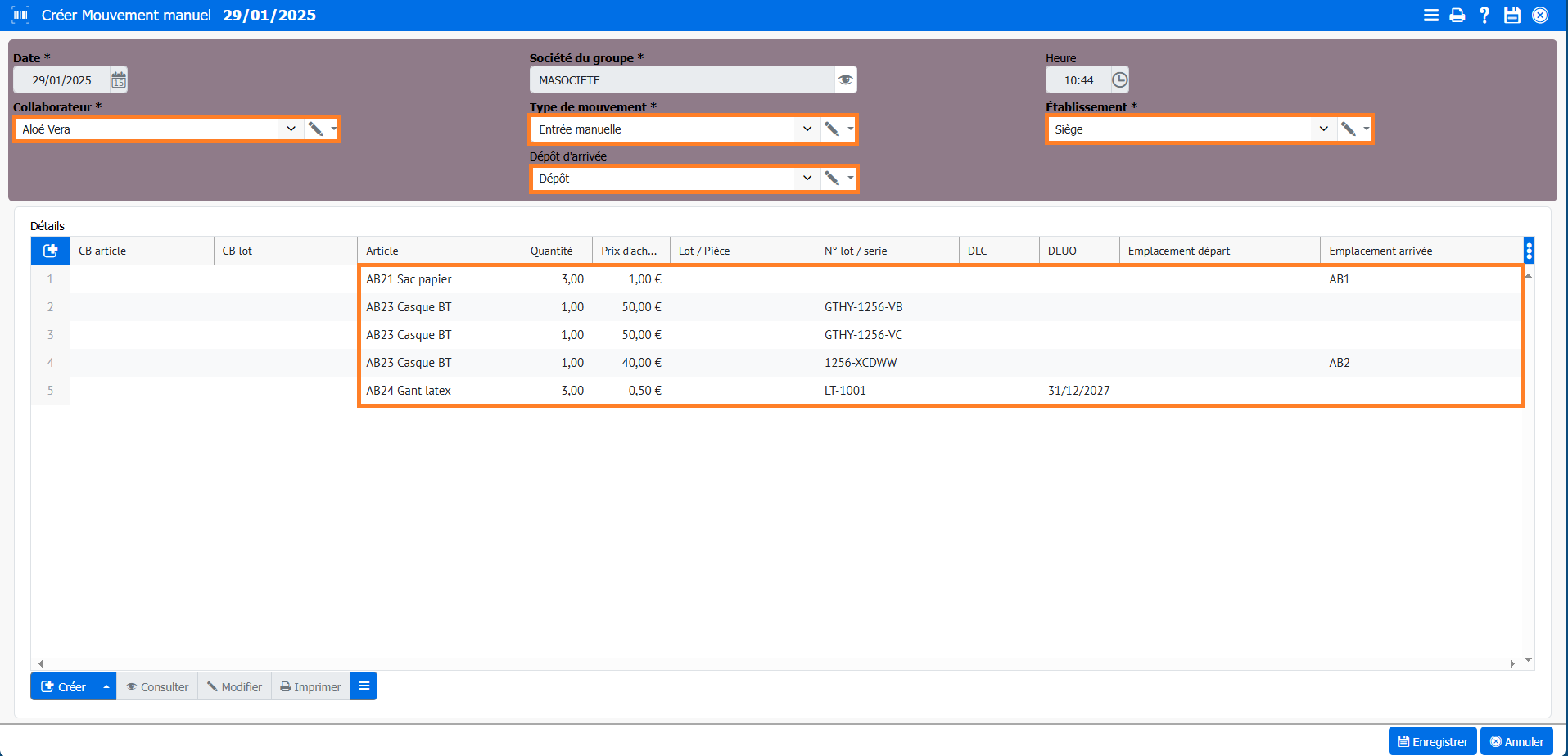Click the Enregistrer button
Image resolution: width=1568 pixels, height=756 pixels.
pyautogui.click(x=1432, y=741)
